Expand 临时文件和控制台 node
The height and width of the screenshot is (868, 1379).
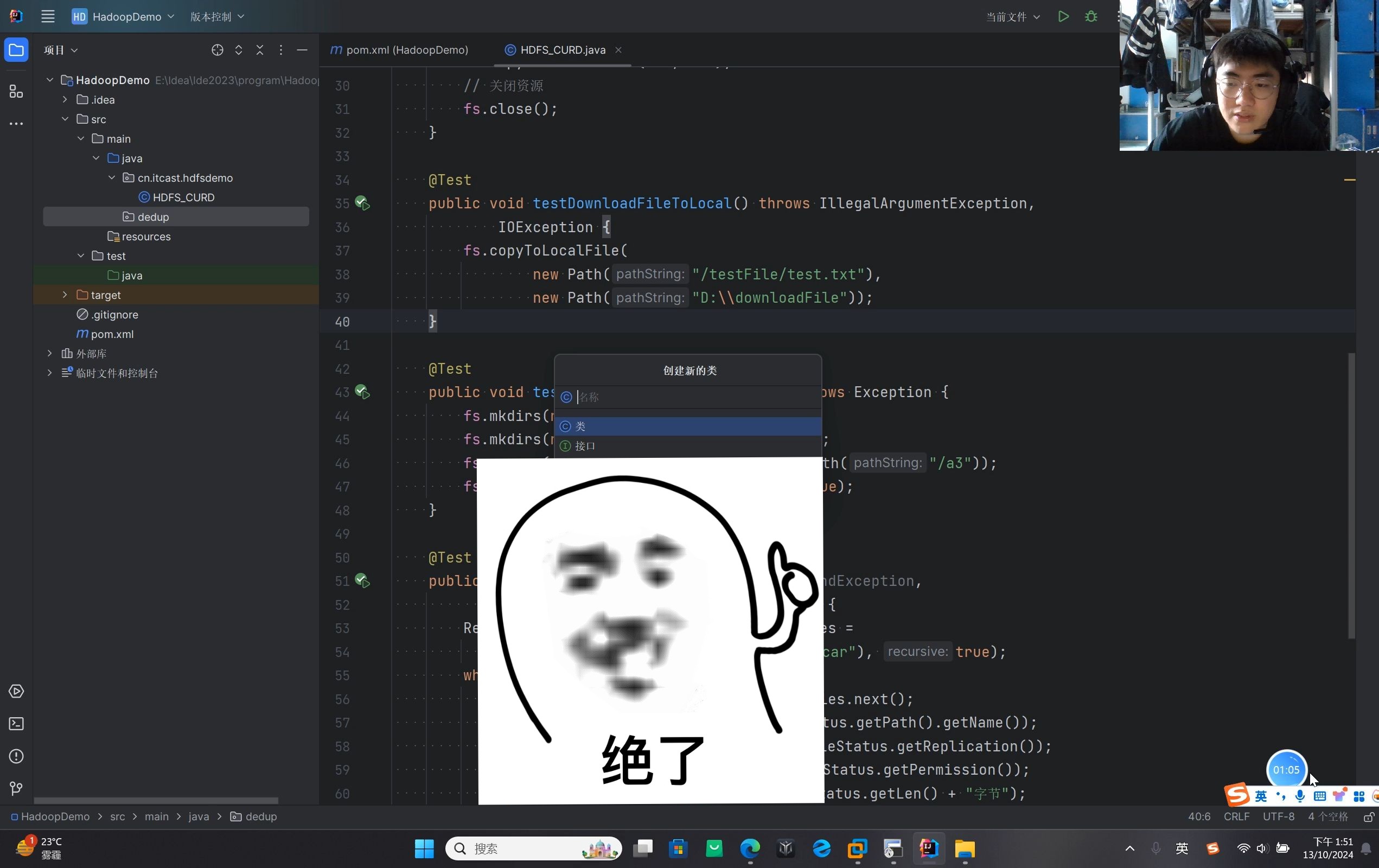click(x=50, y=373)
